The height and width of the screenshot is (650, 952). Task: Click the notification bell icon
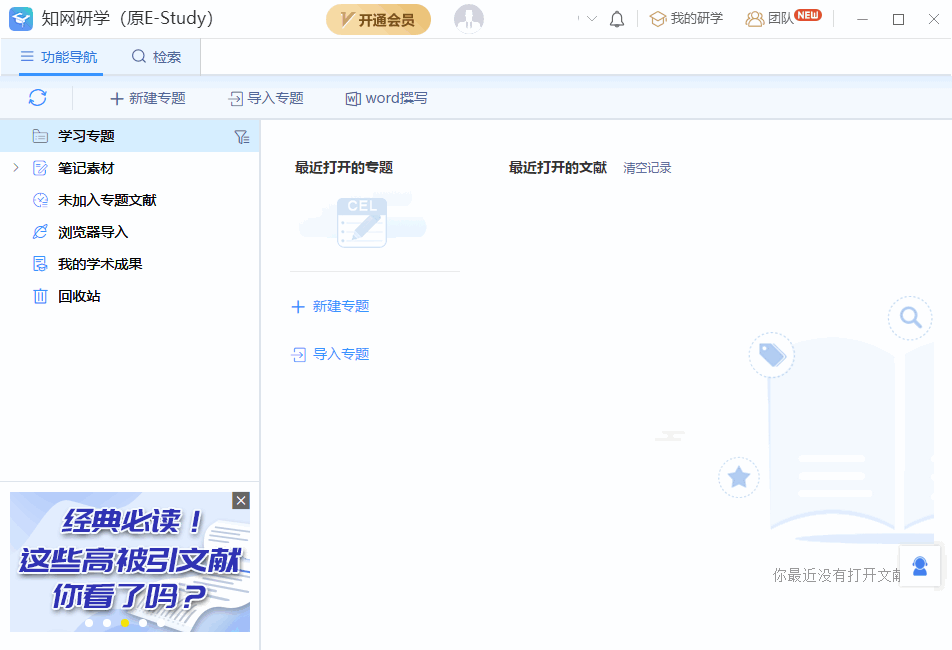click(617, 17)
